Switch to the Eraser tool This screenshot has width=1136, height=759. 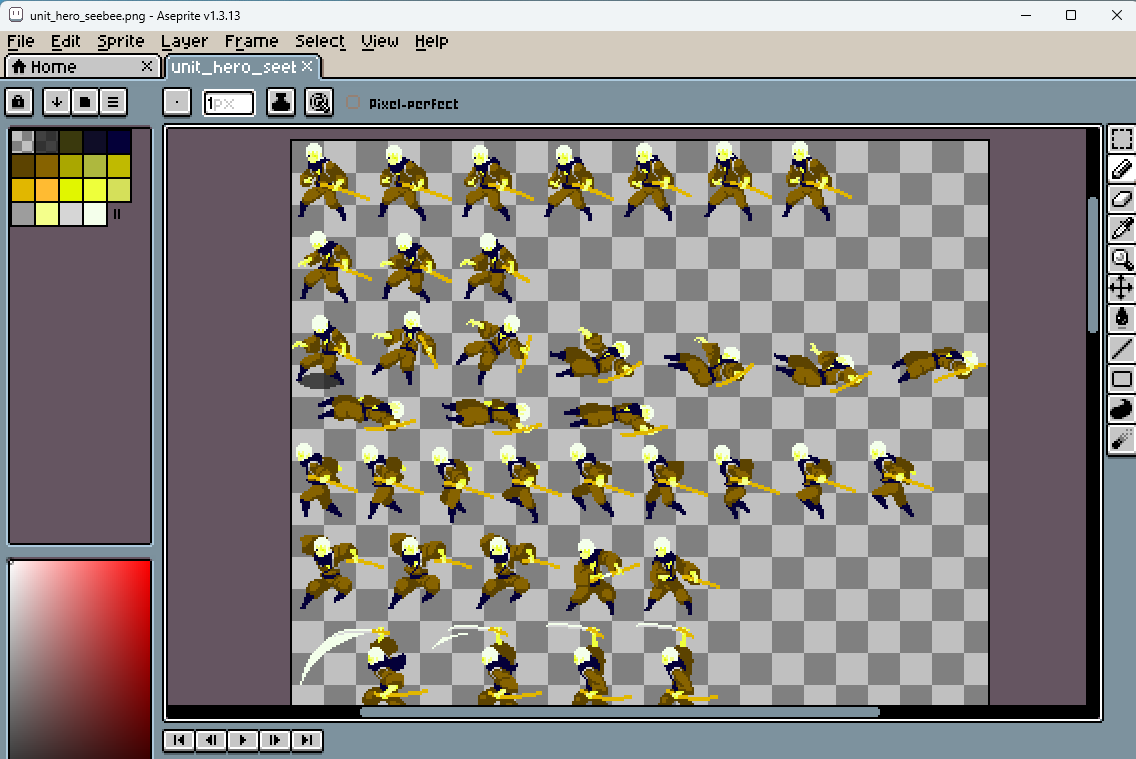1122,199
